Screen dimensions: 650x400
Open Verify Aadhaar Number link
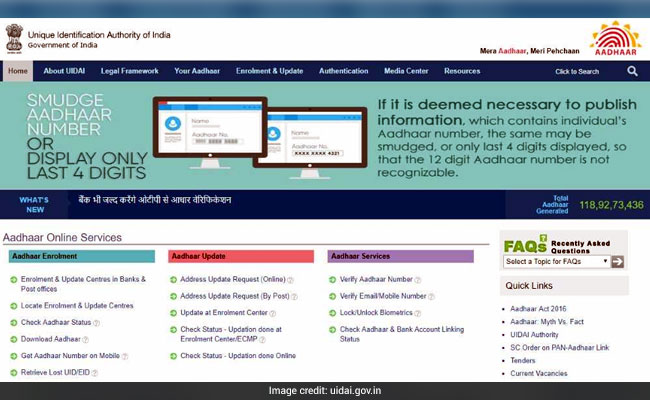coord(376,279)
